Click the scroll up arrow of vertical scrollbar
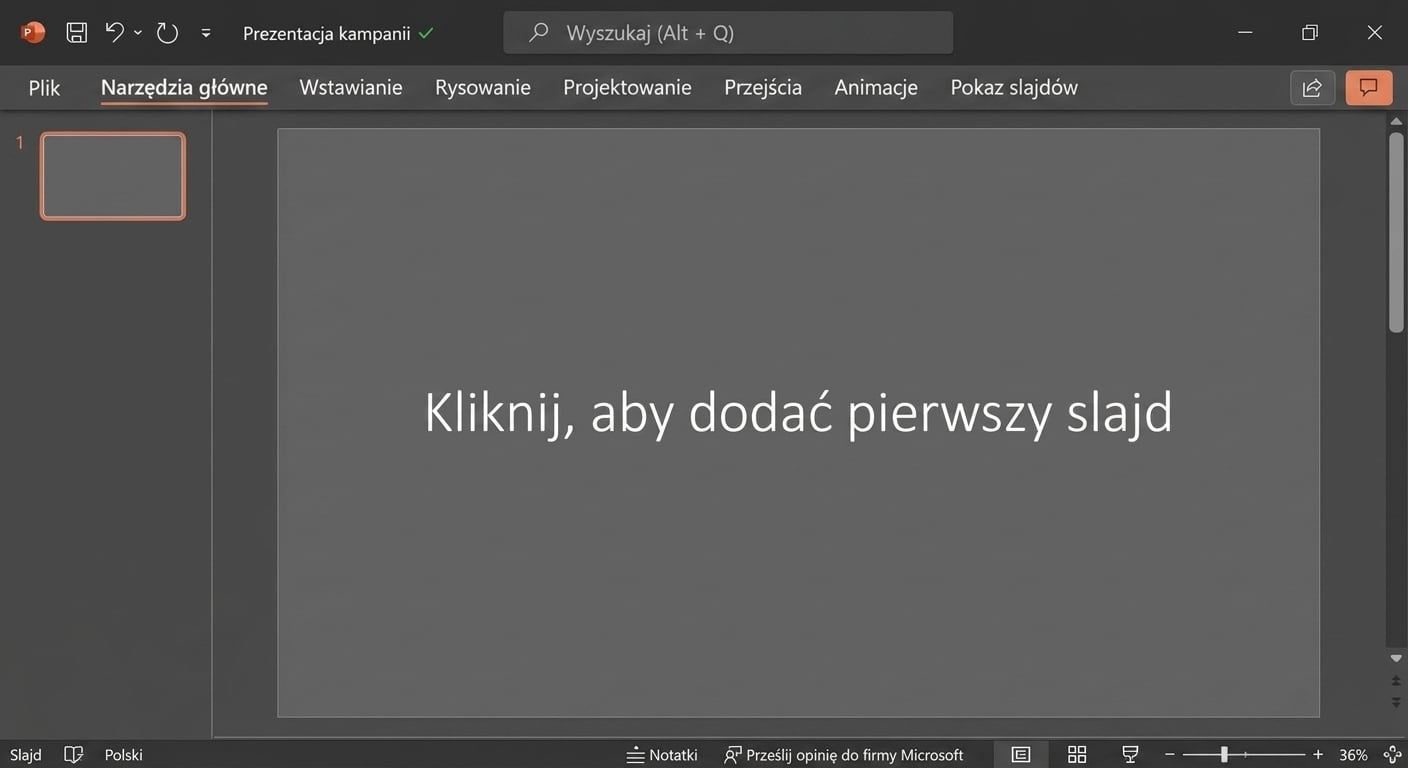This screenshot has height=768, width=1408. (1396, 122)
